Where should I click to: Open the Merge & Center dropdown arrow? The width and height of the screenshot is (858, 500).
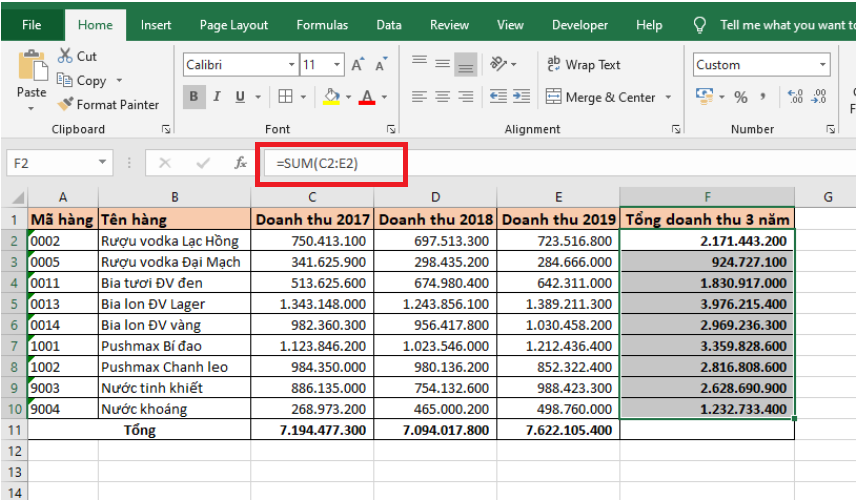tap(668, 97)
